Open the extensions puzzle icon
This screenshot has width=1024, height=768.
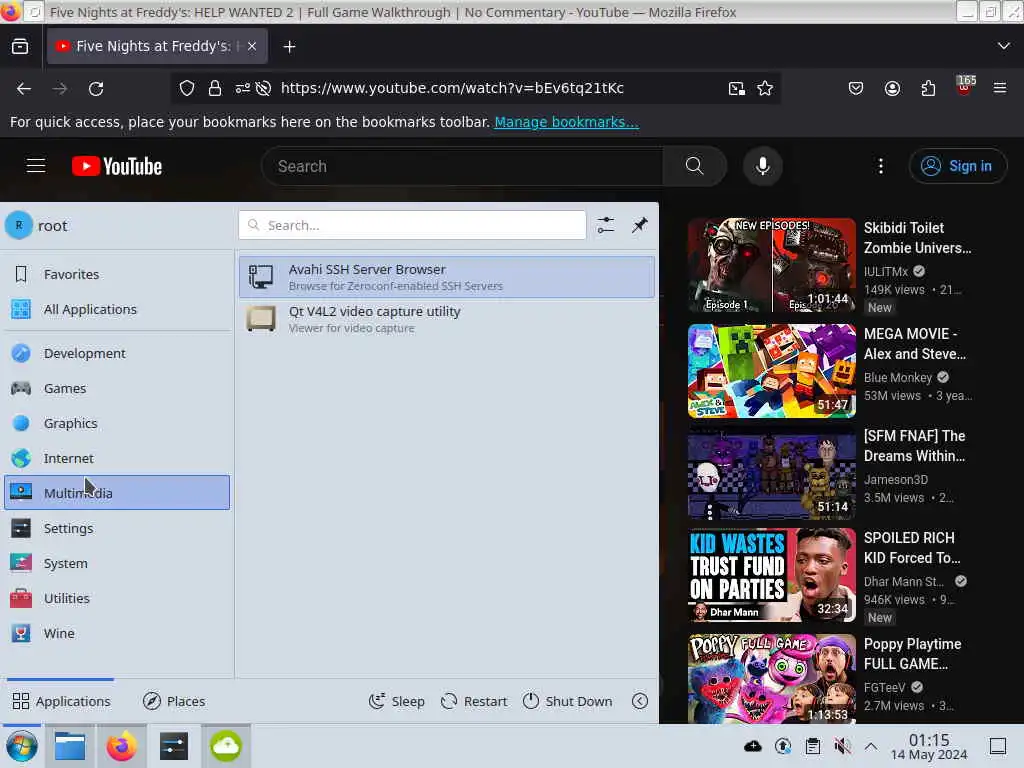pos(928,88)
